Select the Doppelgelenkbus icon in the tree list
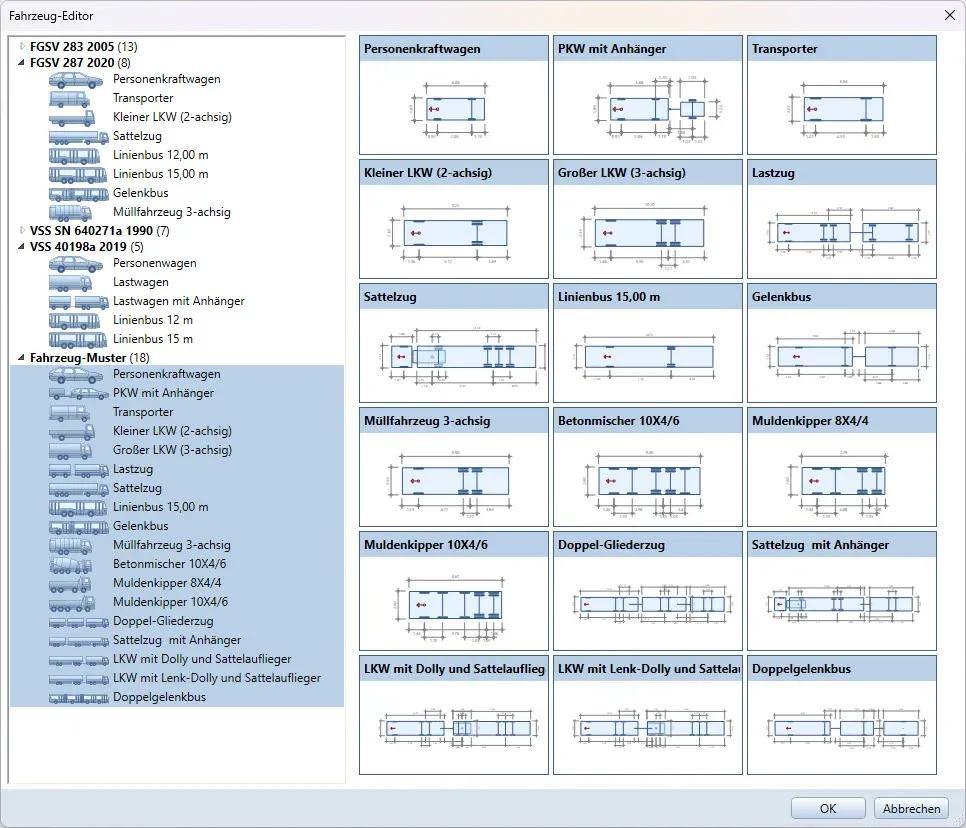966x828 pixels. click(x=78, y=697)
